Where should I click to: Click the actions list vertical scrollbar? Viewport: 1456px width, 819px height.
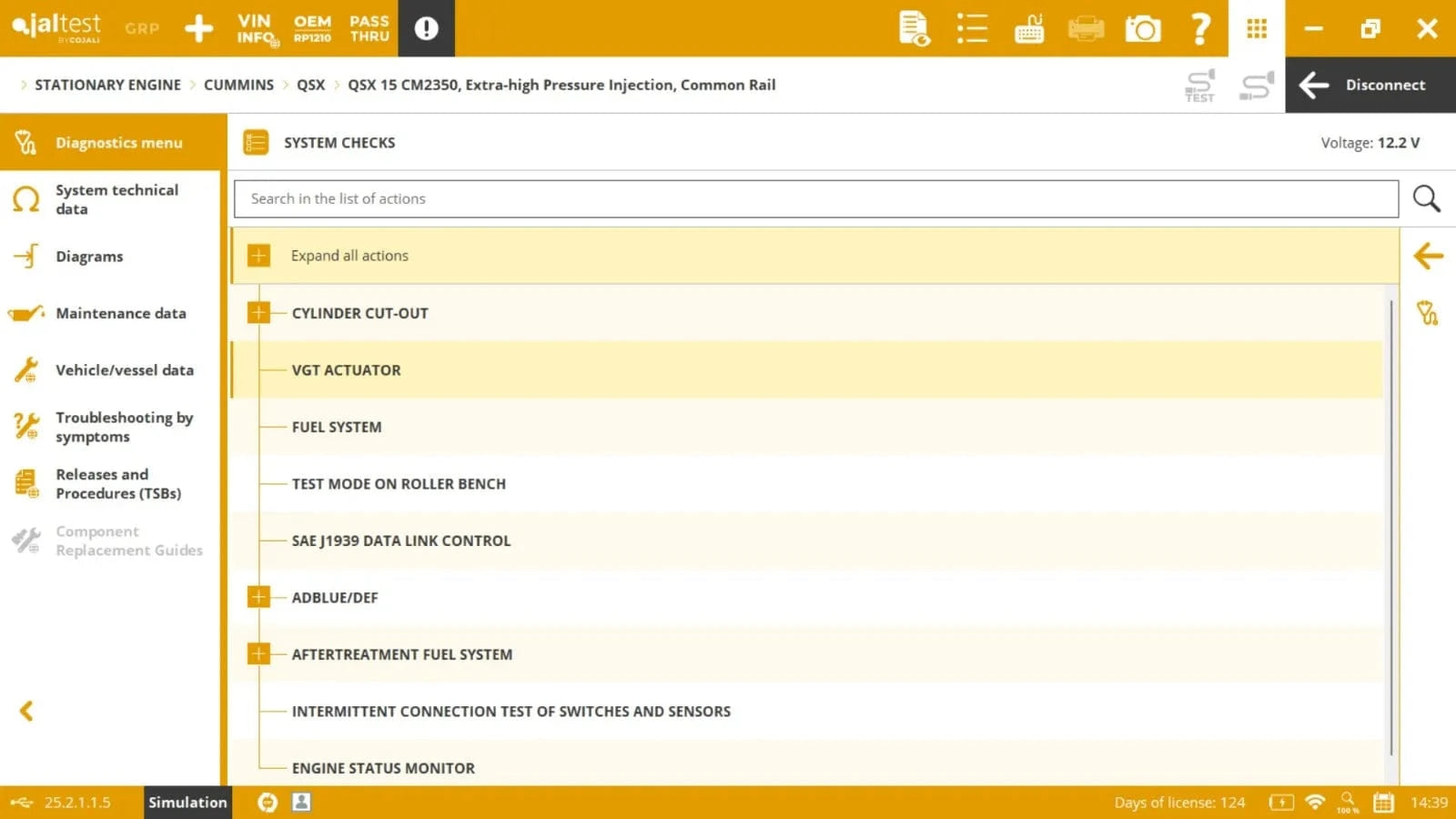(1390, 528)
